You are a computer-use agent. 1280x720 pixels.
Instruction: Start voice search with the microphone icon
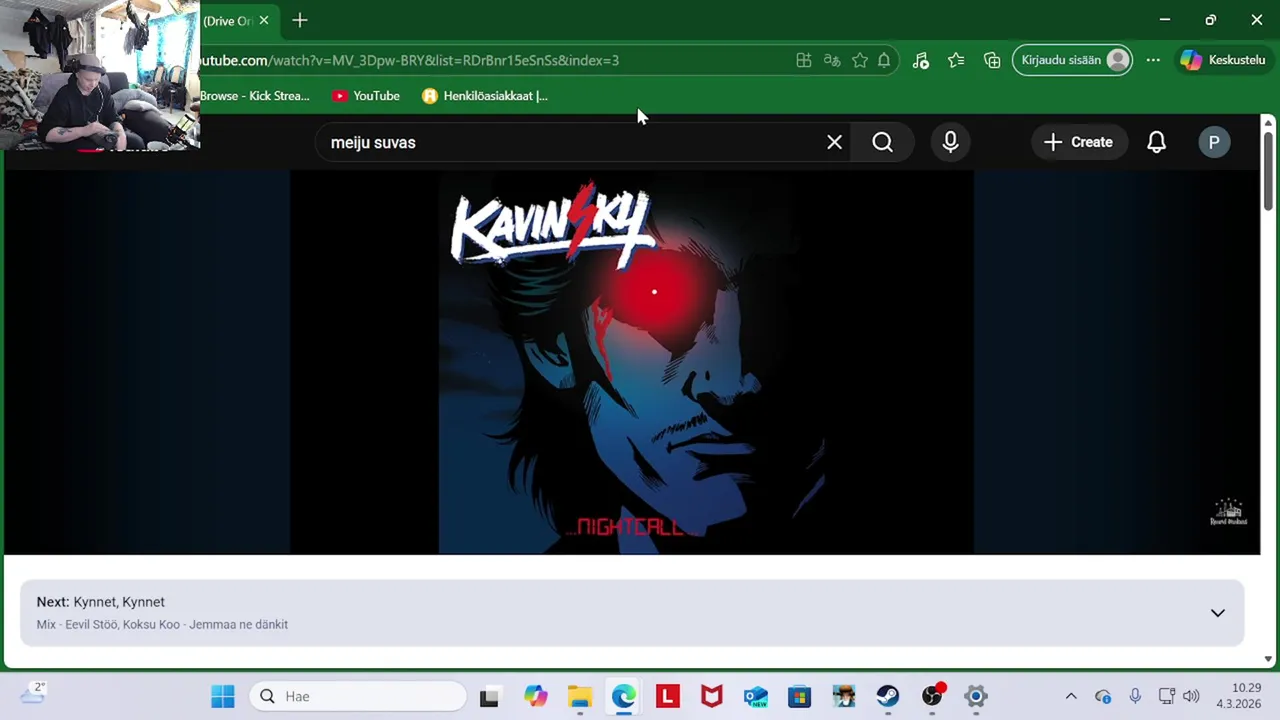[950, 142]
